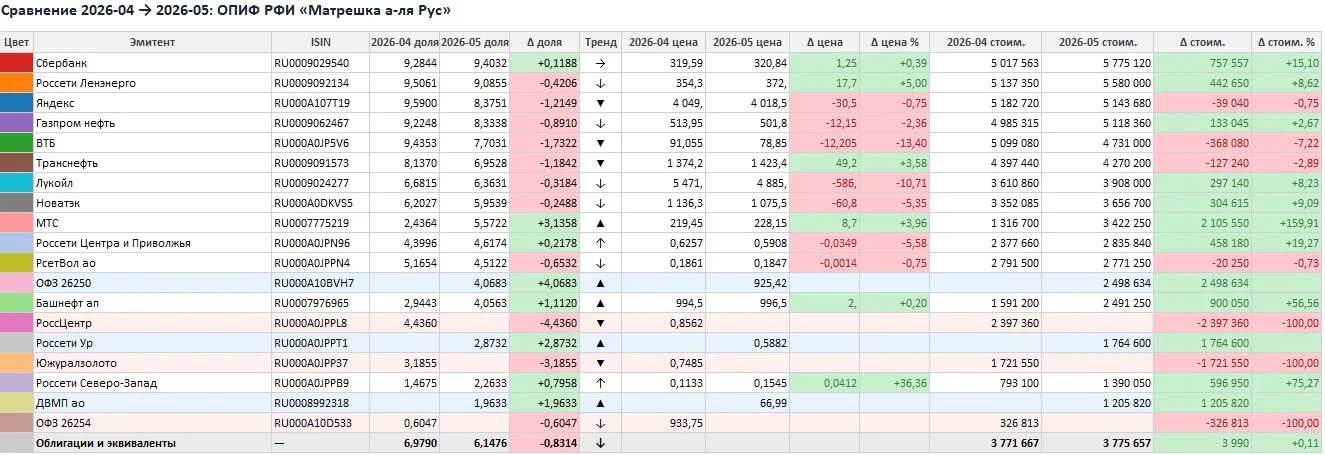Viewport: 1325px width, 455px height.
Task: Click the Тренд column header
Action: [600, 42]
